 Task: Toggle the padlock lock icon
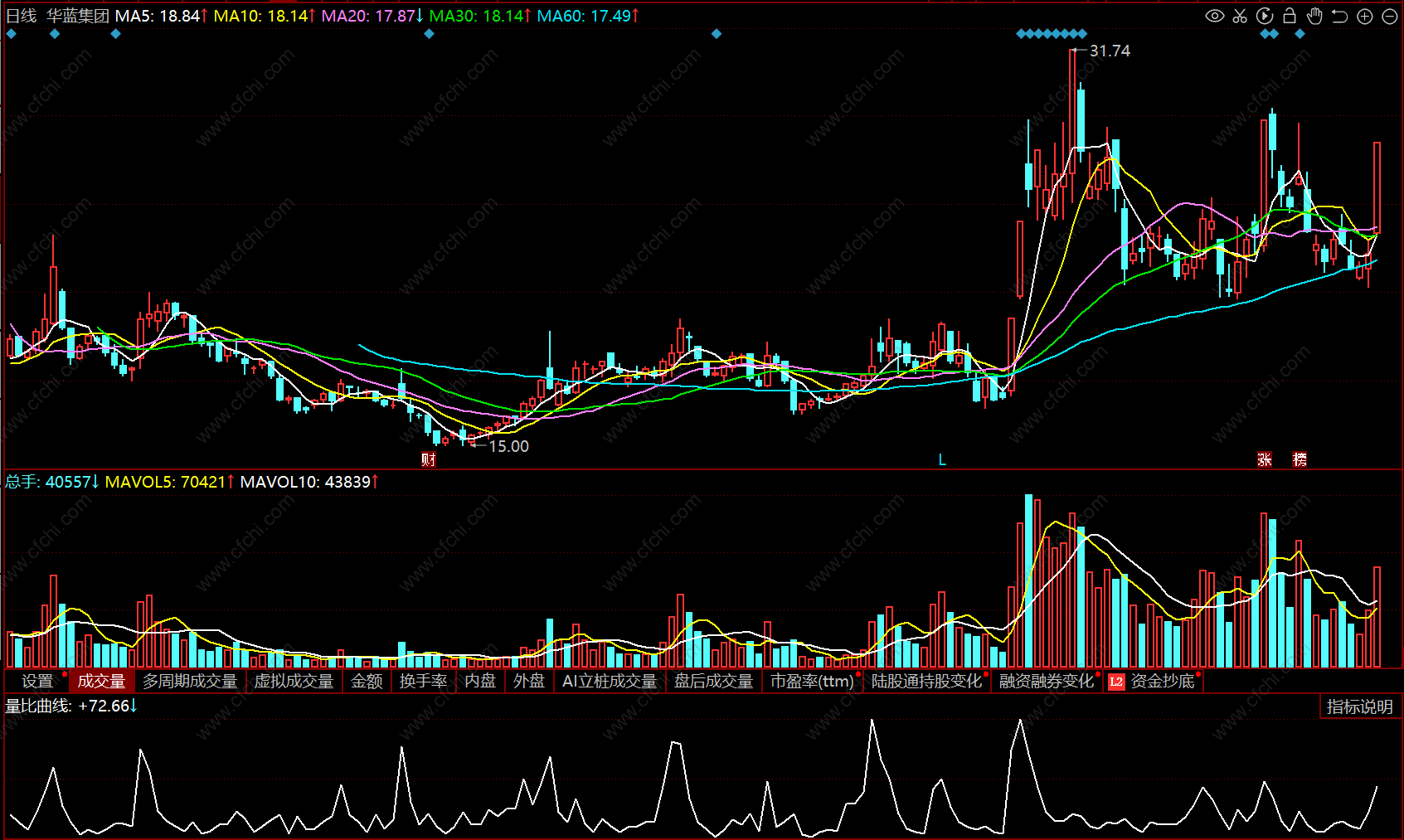pos(1290,16)
